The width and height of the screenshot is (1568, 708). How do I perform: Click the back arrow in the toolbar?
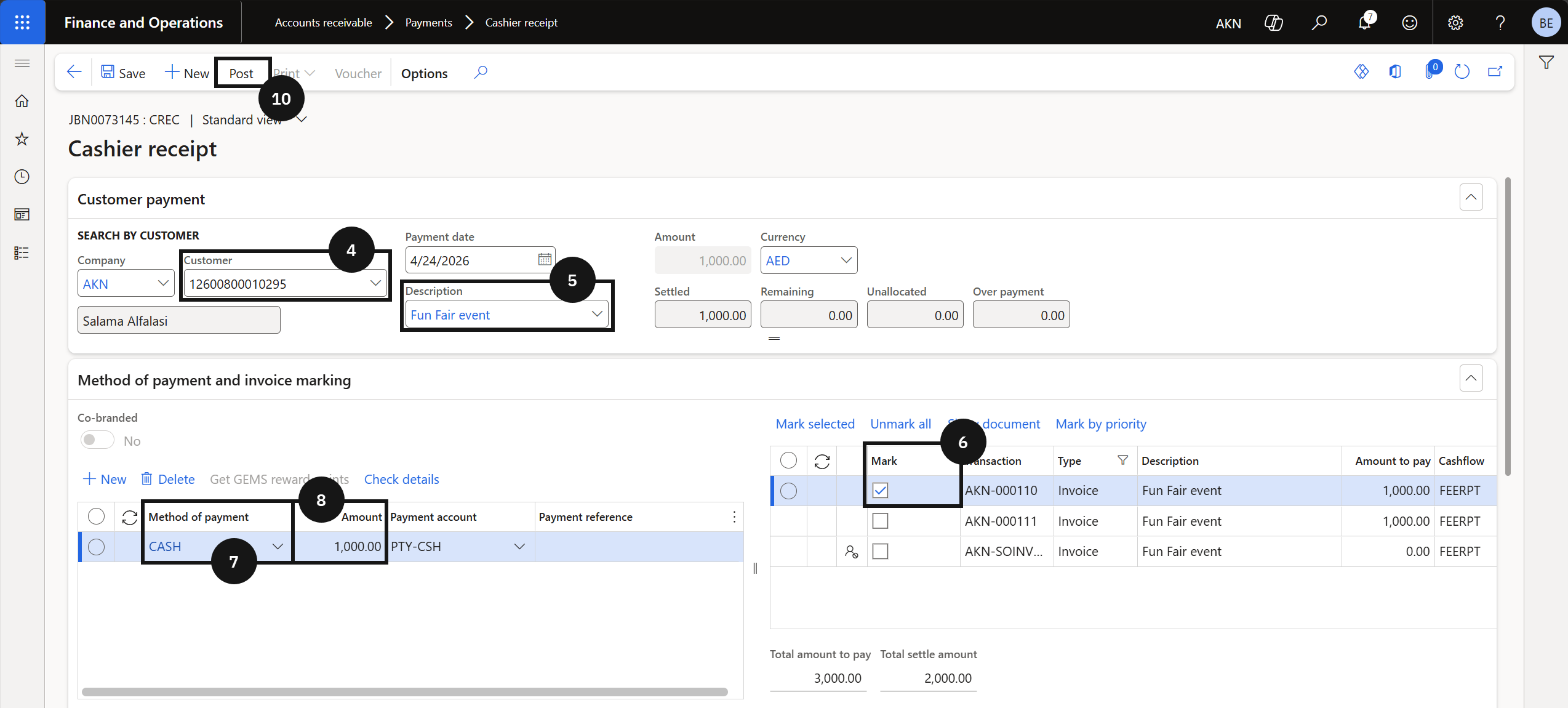(x=74, y=73)
